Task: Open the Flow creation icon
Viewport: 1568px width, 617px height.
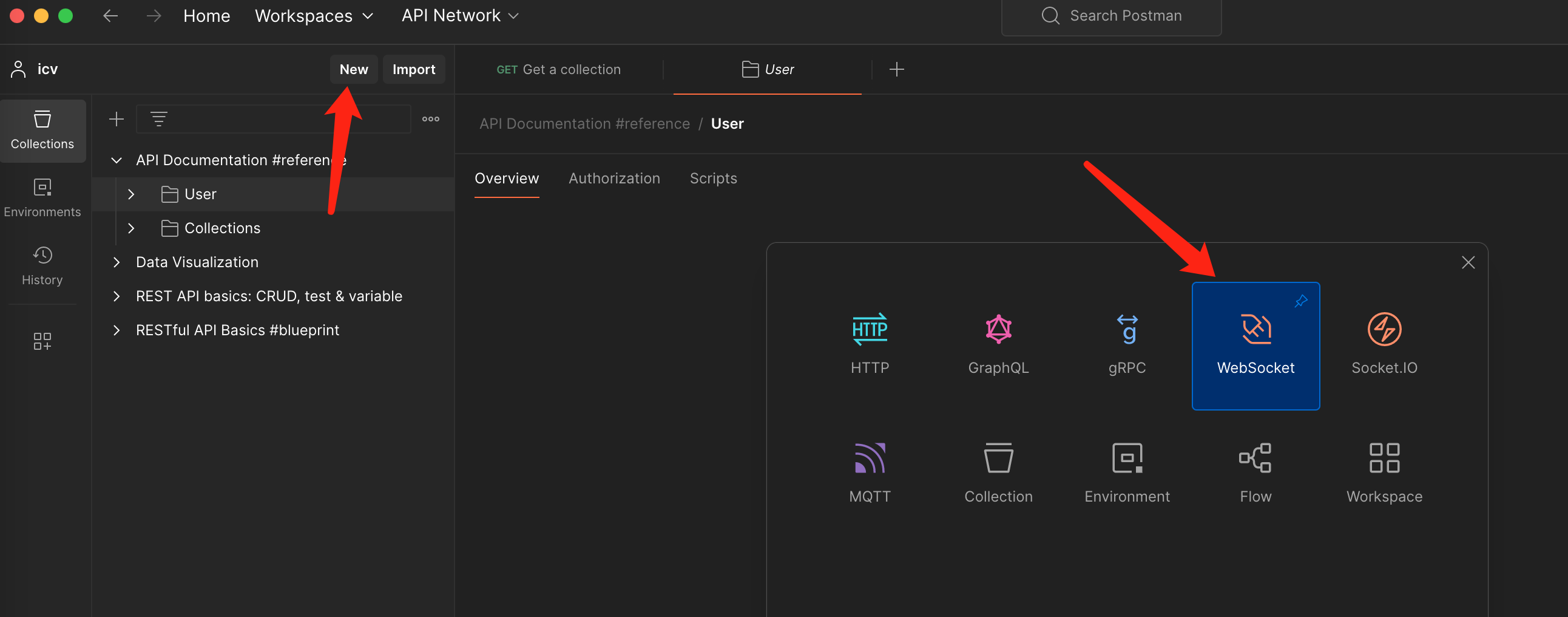Action: (1255, 458)
